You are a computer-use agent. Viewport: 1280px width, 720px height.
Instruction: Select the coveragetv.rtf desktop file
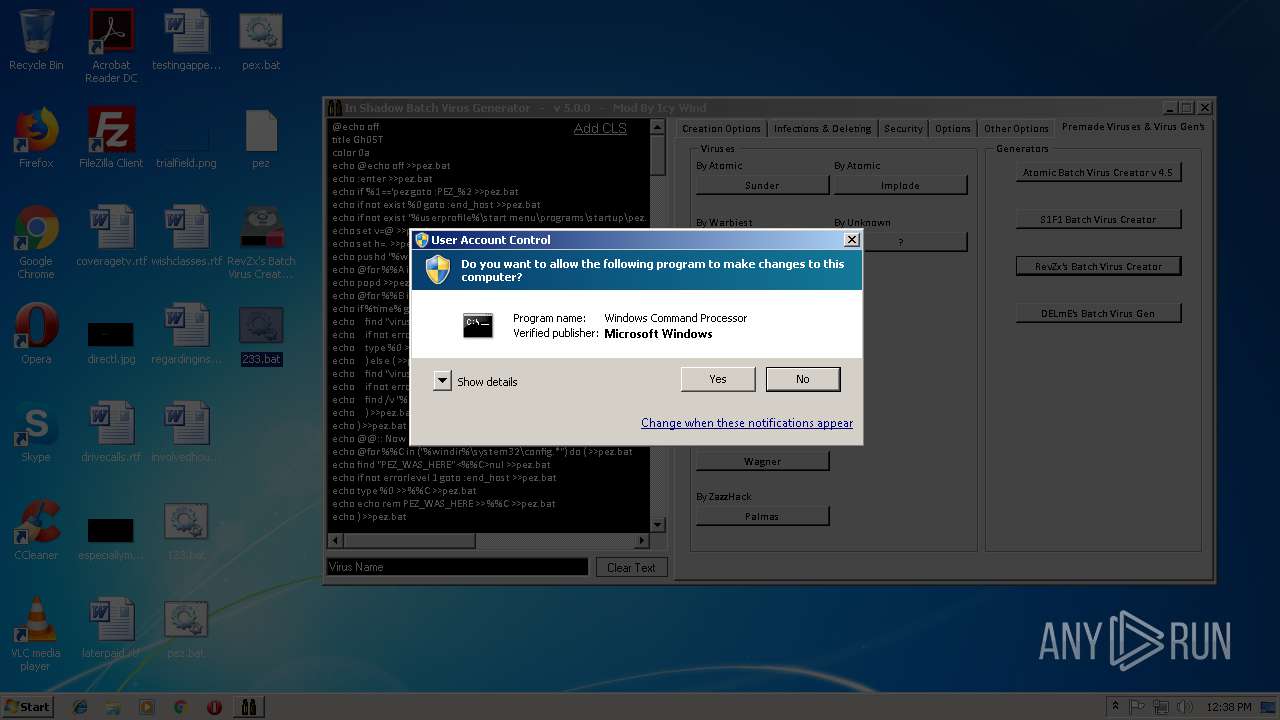click(111, 236)
